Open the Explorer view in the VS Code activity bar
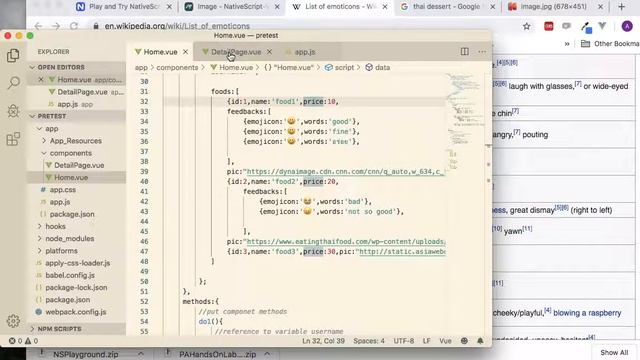 pos(13,55)
